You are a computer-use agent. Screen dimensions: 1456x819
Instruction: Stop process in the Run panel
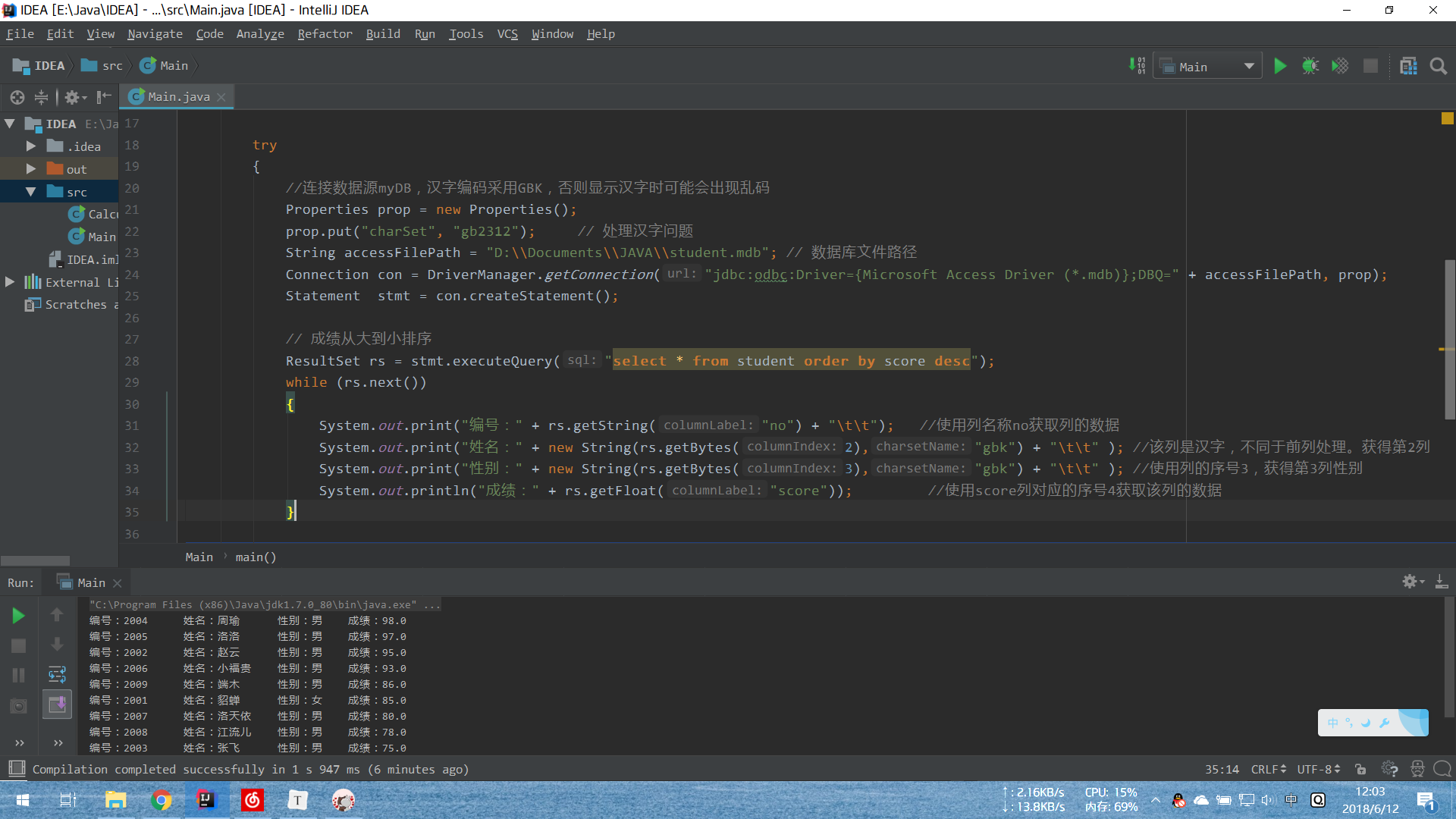pos(19,645)
